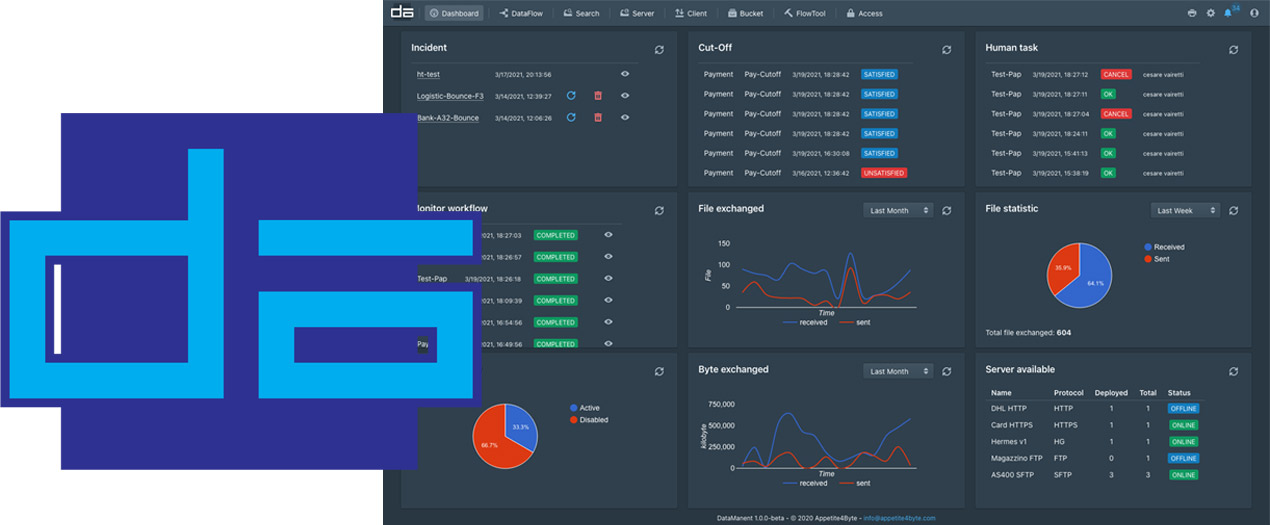View the 16:54:56 workflow eye icon
Screen dimensions: 1270x525
pyautogui.click(x=608, y=322)
